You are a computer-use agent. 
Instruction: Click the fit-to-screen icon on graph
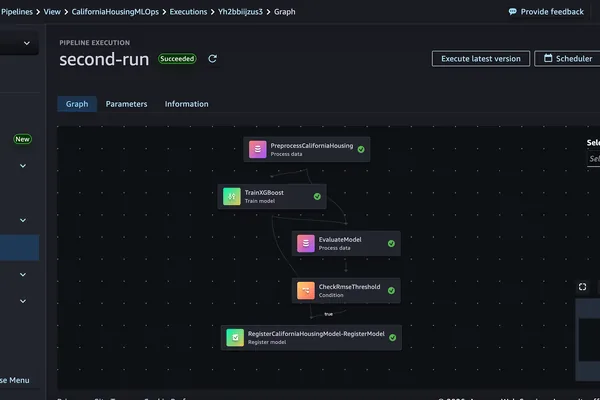point(582,287)
